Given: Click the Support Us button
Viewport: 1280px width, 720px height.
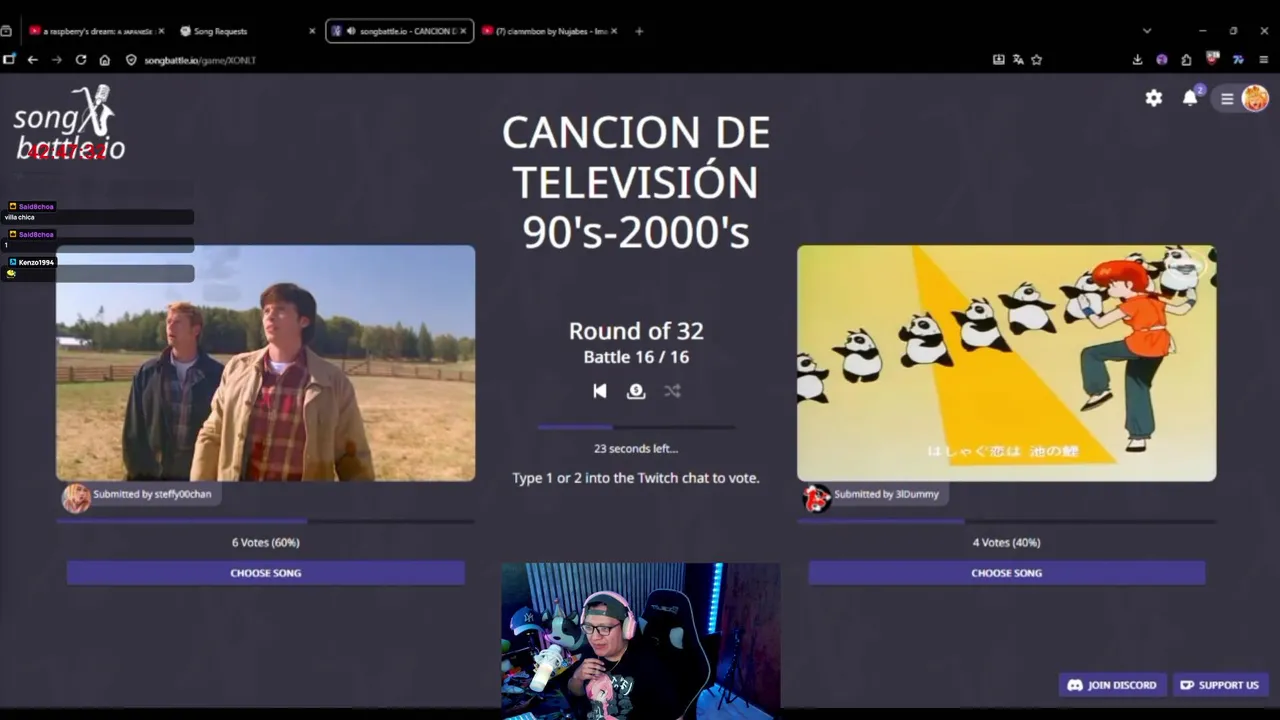Looking at the screenshot, I should (x=1220, y=685).
